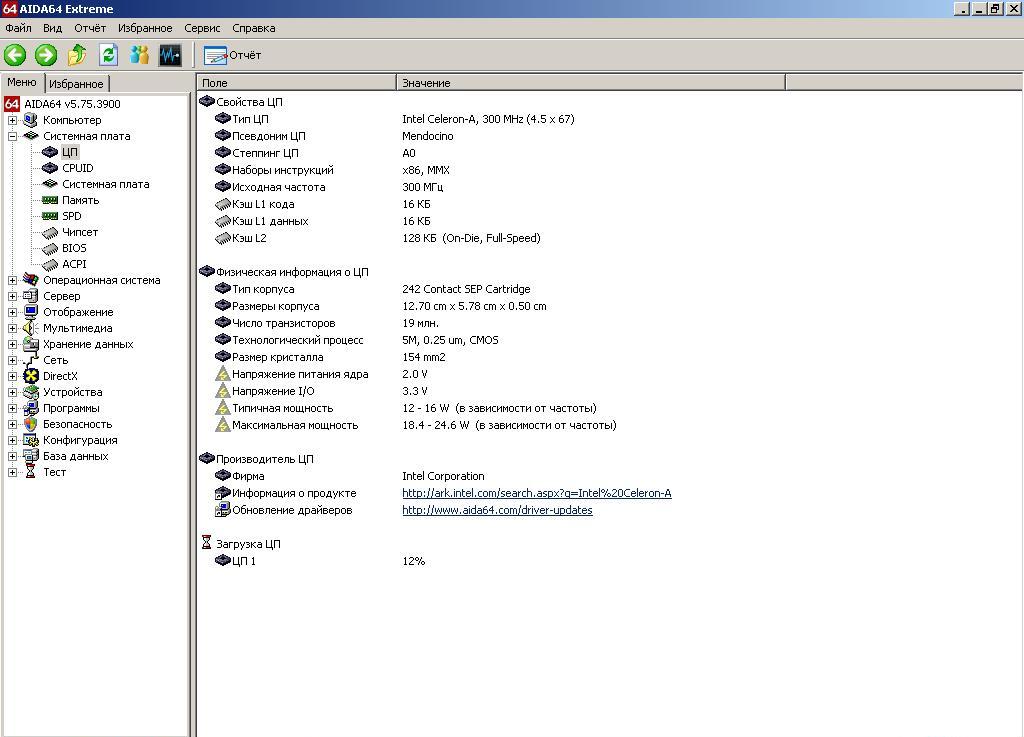Viewport: 1024px width, 737px height.
Task: Click the Mendocino value text
Action: (428, 136)
